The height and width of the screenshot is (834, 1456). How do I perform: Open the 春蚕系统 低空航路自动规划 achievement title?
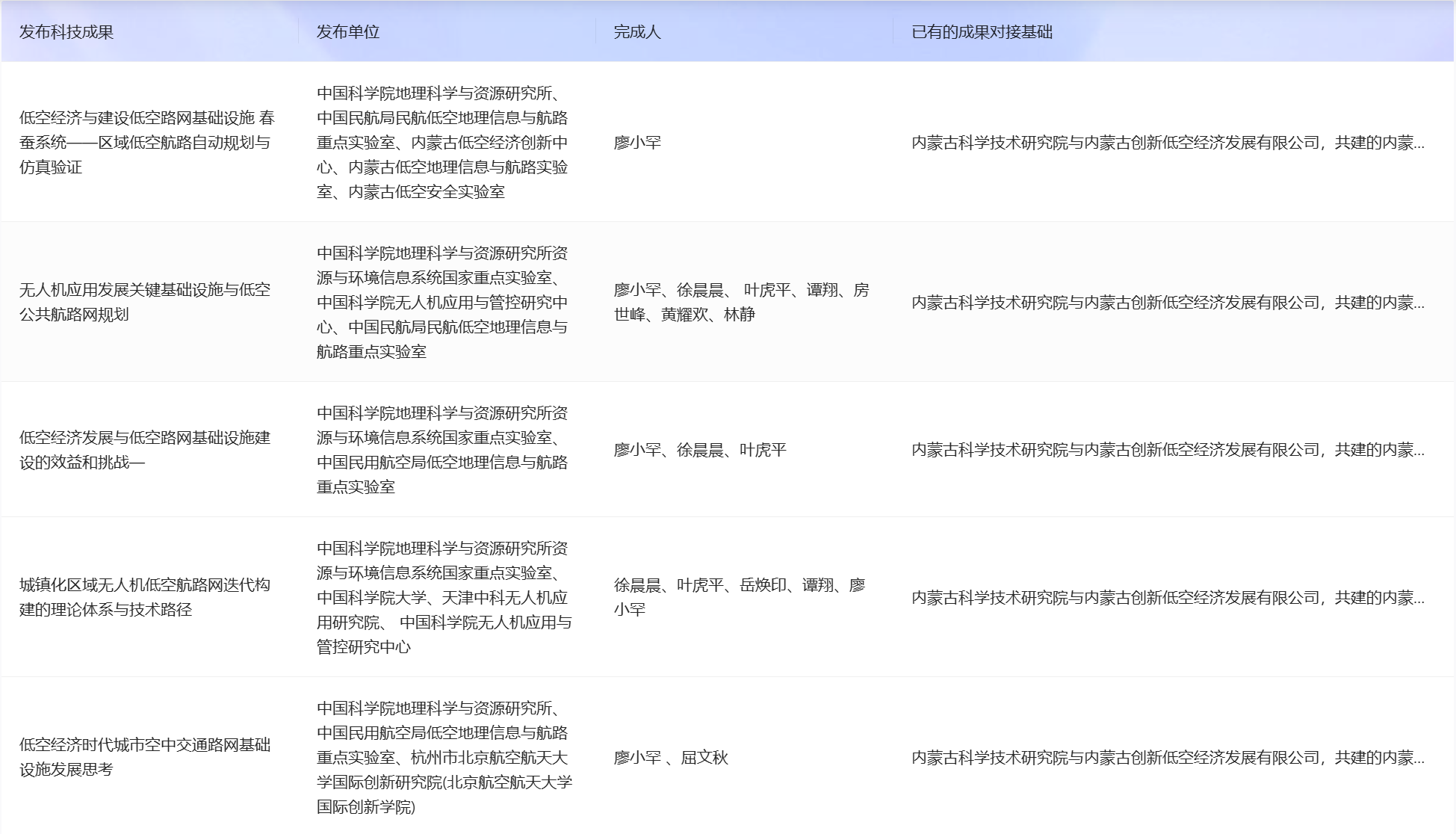[x=146, y=142]
